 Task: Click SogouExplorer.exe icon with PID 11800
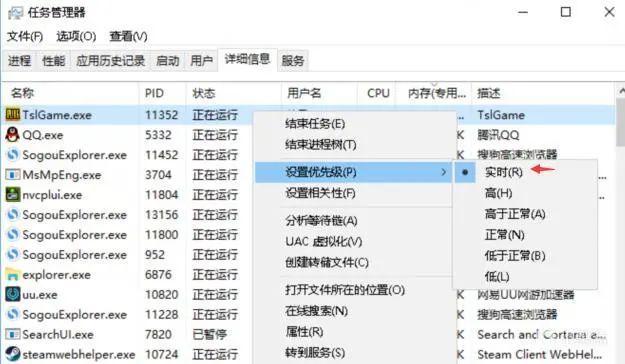[x=12, y=234]
